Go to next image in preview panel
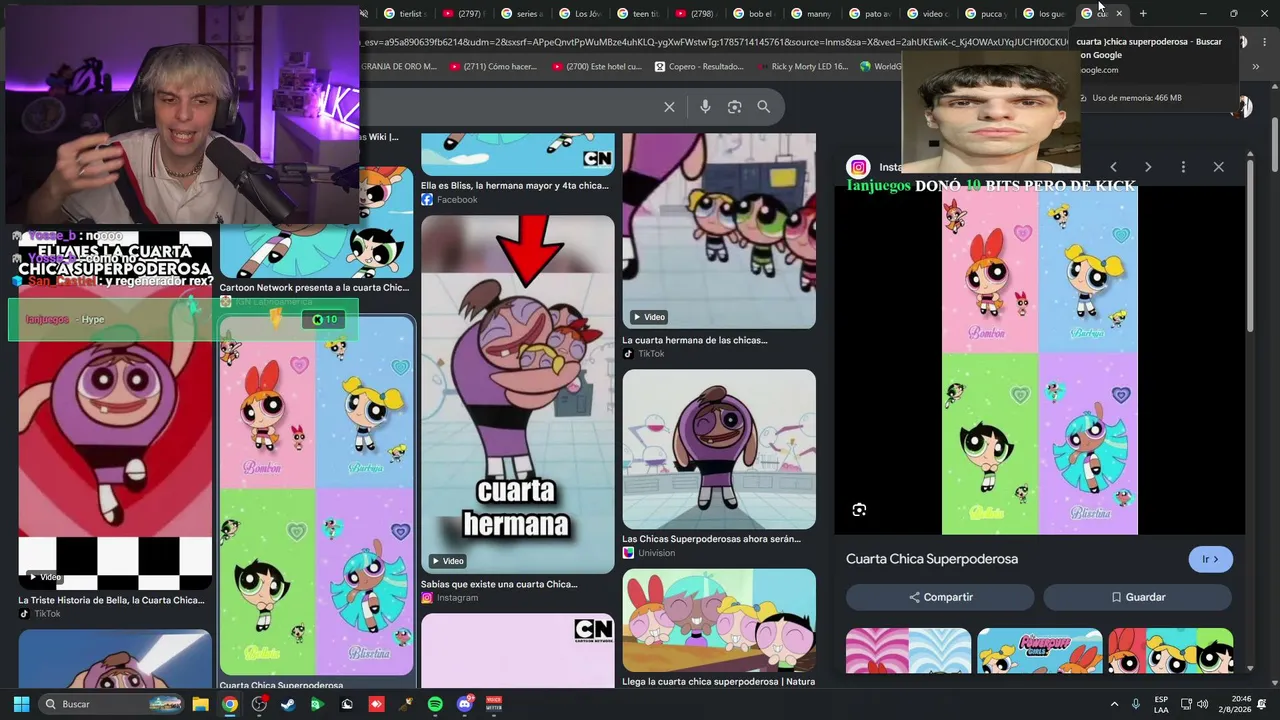1280x720 pixels. 1148,167
